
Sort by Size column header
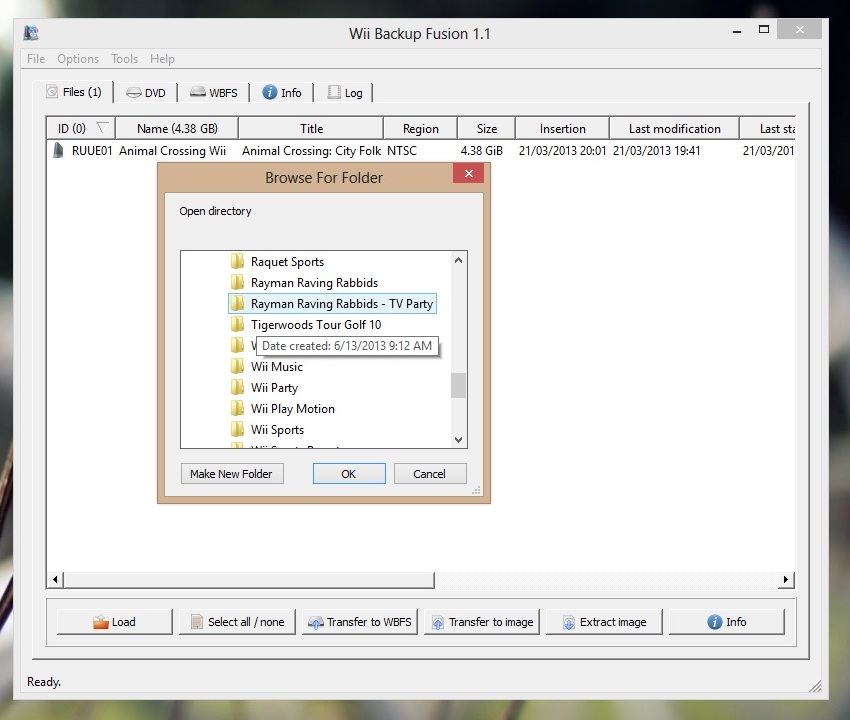coord(487,128)
